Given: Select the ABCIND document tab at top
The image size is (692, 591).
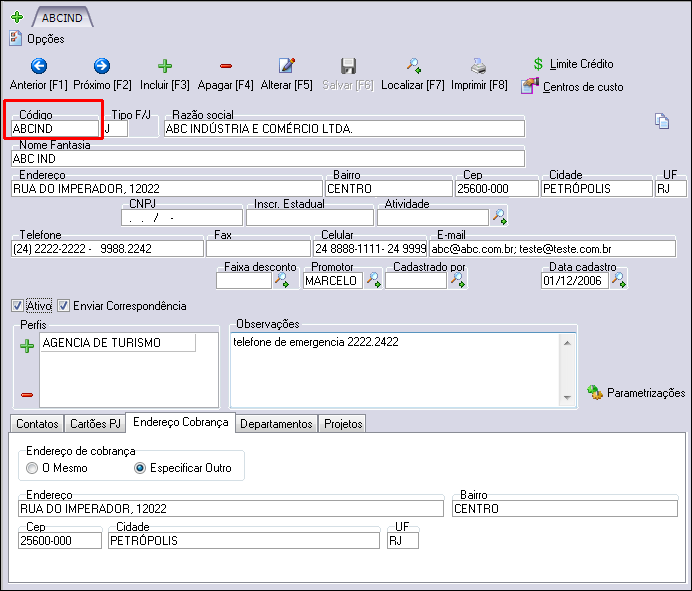Looking at the screenshot, I should (62, 18).
